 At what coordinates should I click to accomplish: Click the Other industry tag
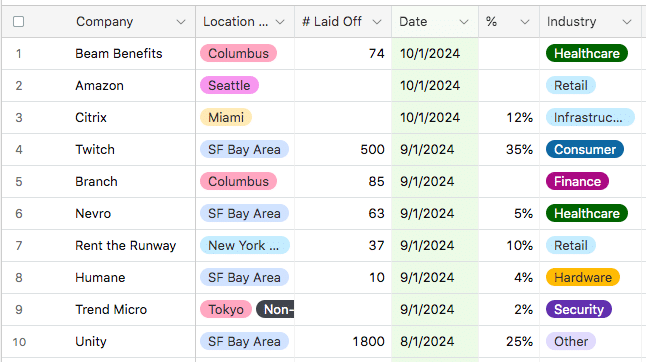[571, 341]
